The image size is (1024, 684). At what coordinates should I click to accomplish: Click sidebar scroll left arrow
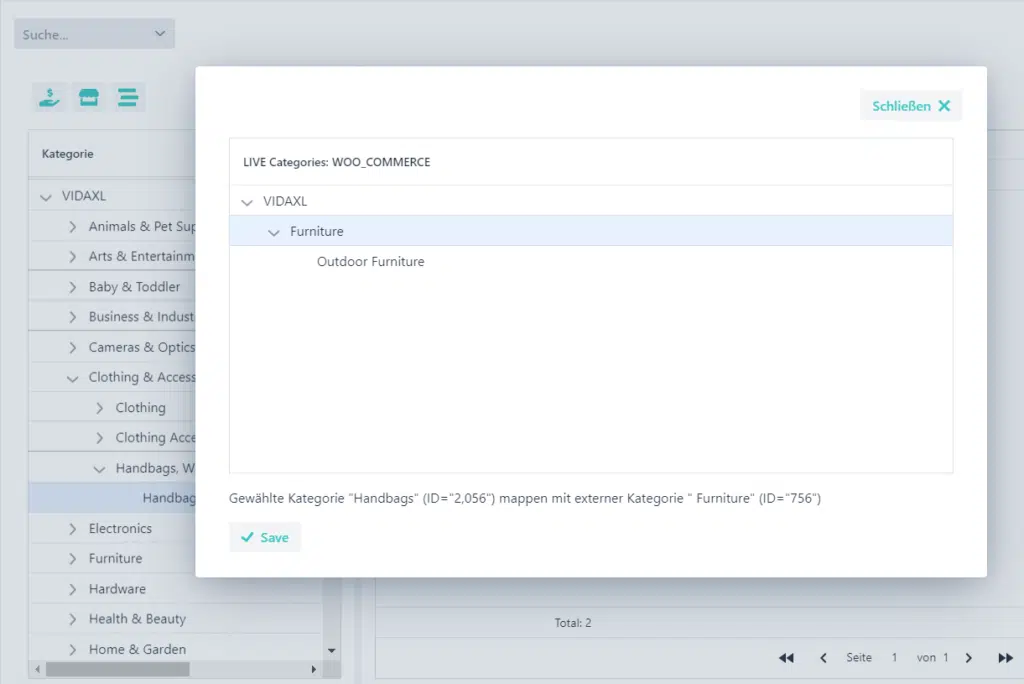pos(37,669)
